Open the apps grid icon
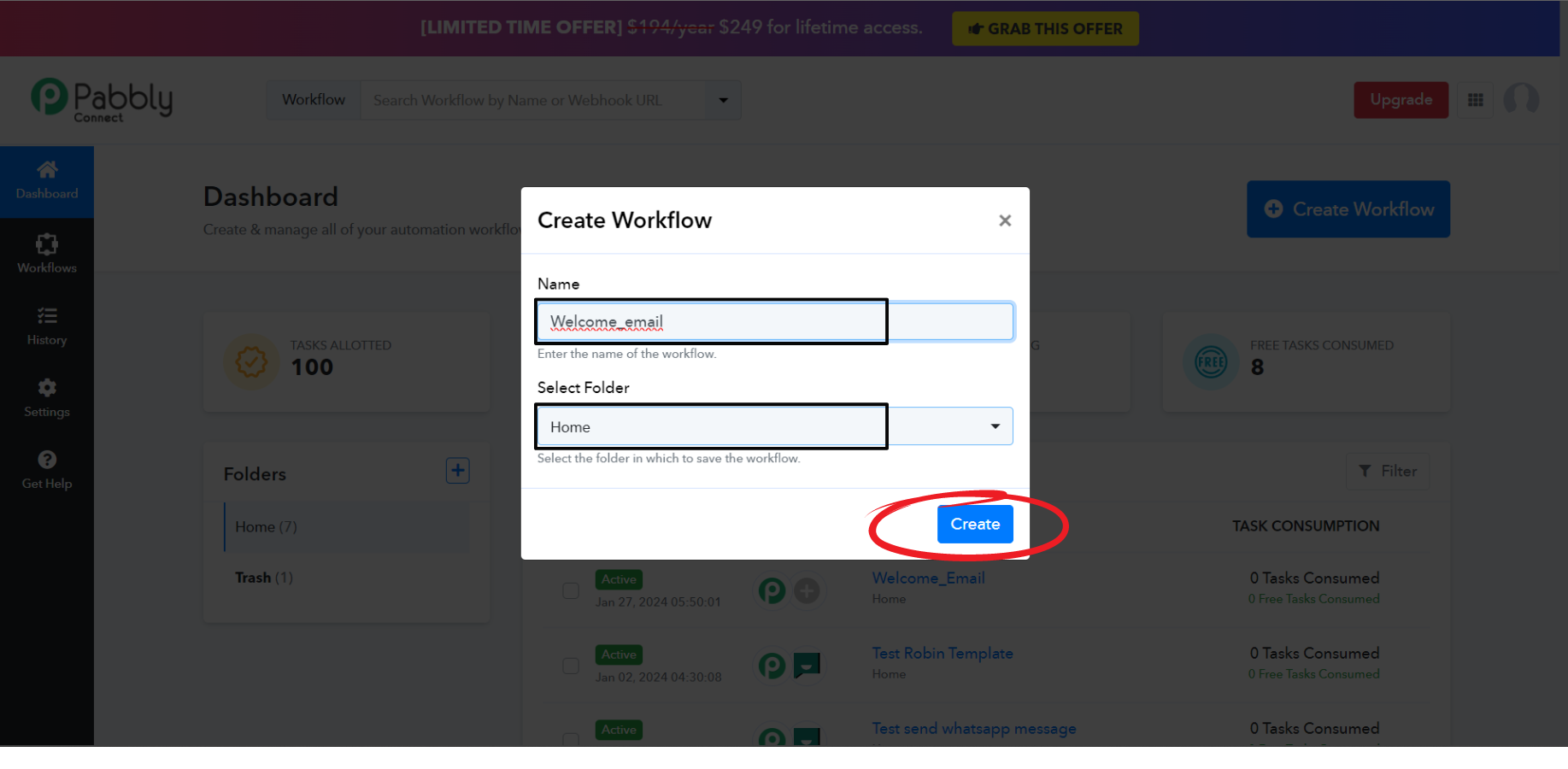This screenshot has height=769, width=1568. (1475, 100)
